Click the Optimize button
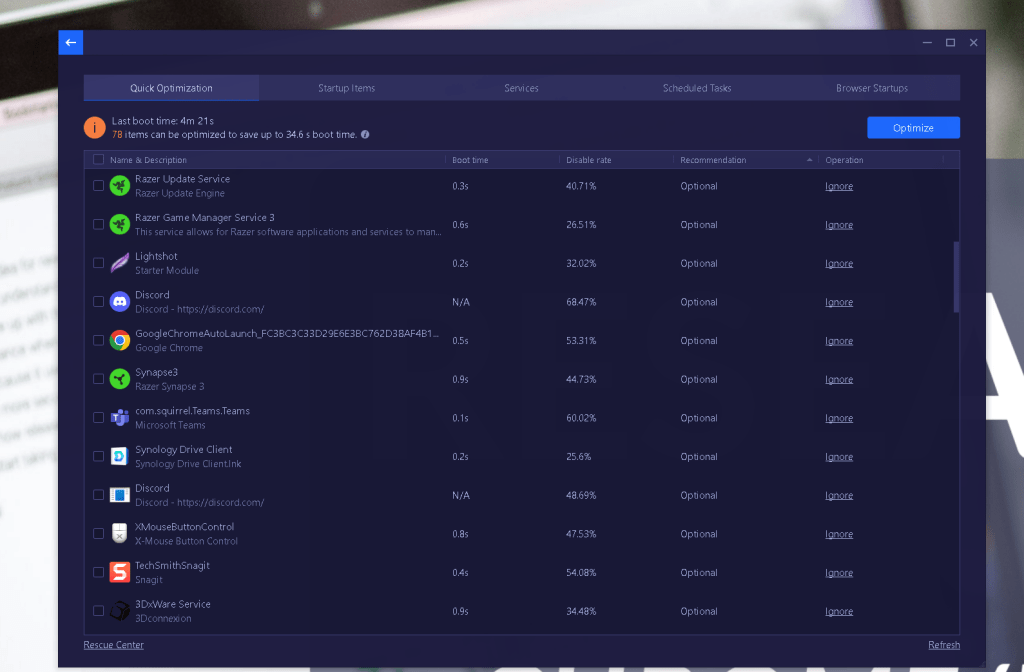The height and width of the screenshot is (672, 1024). tap(913, 128)
